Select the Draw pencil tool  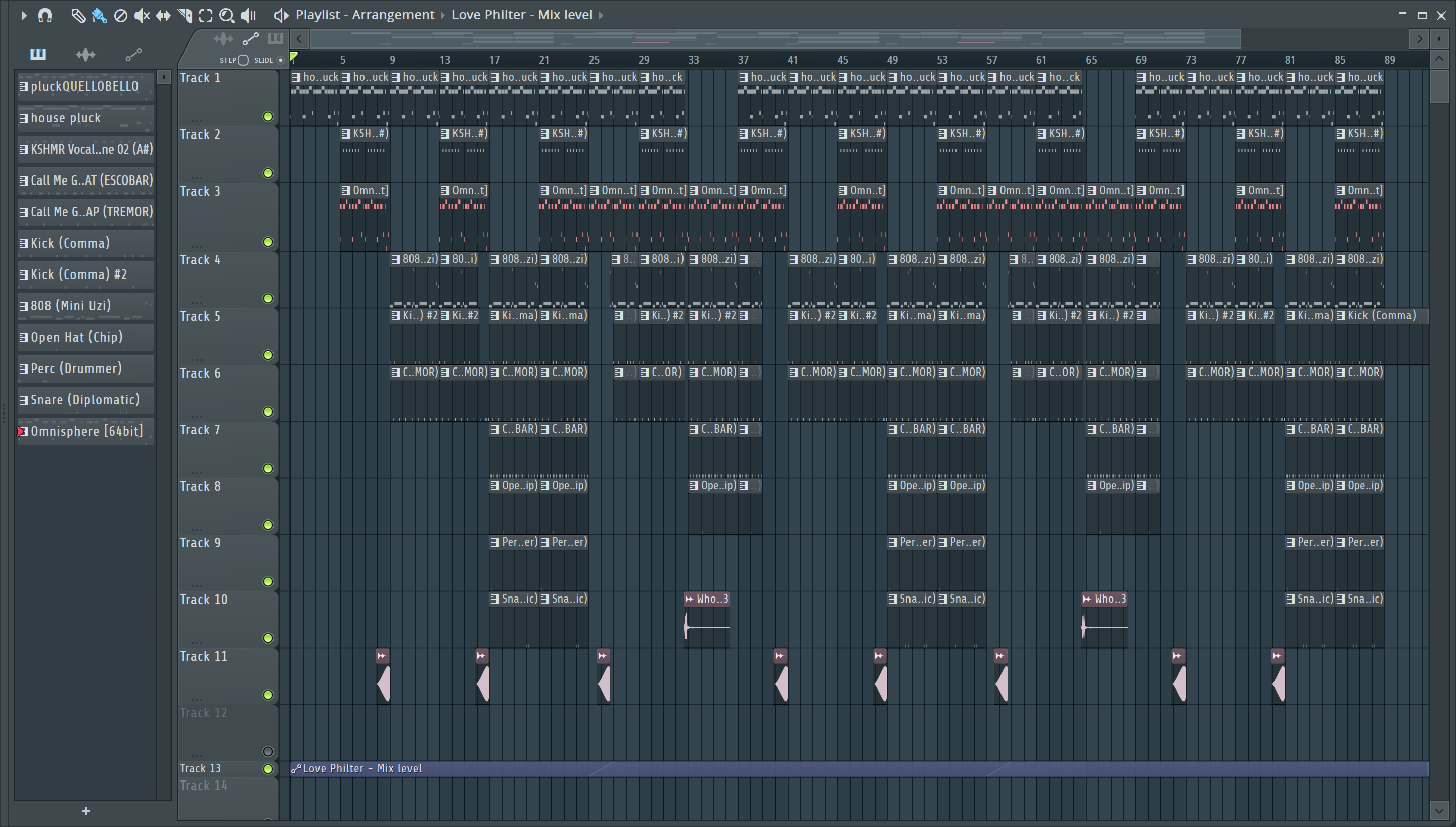click(78, 15)
